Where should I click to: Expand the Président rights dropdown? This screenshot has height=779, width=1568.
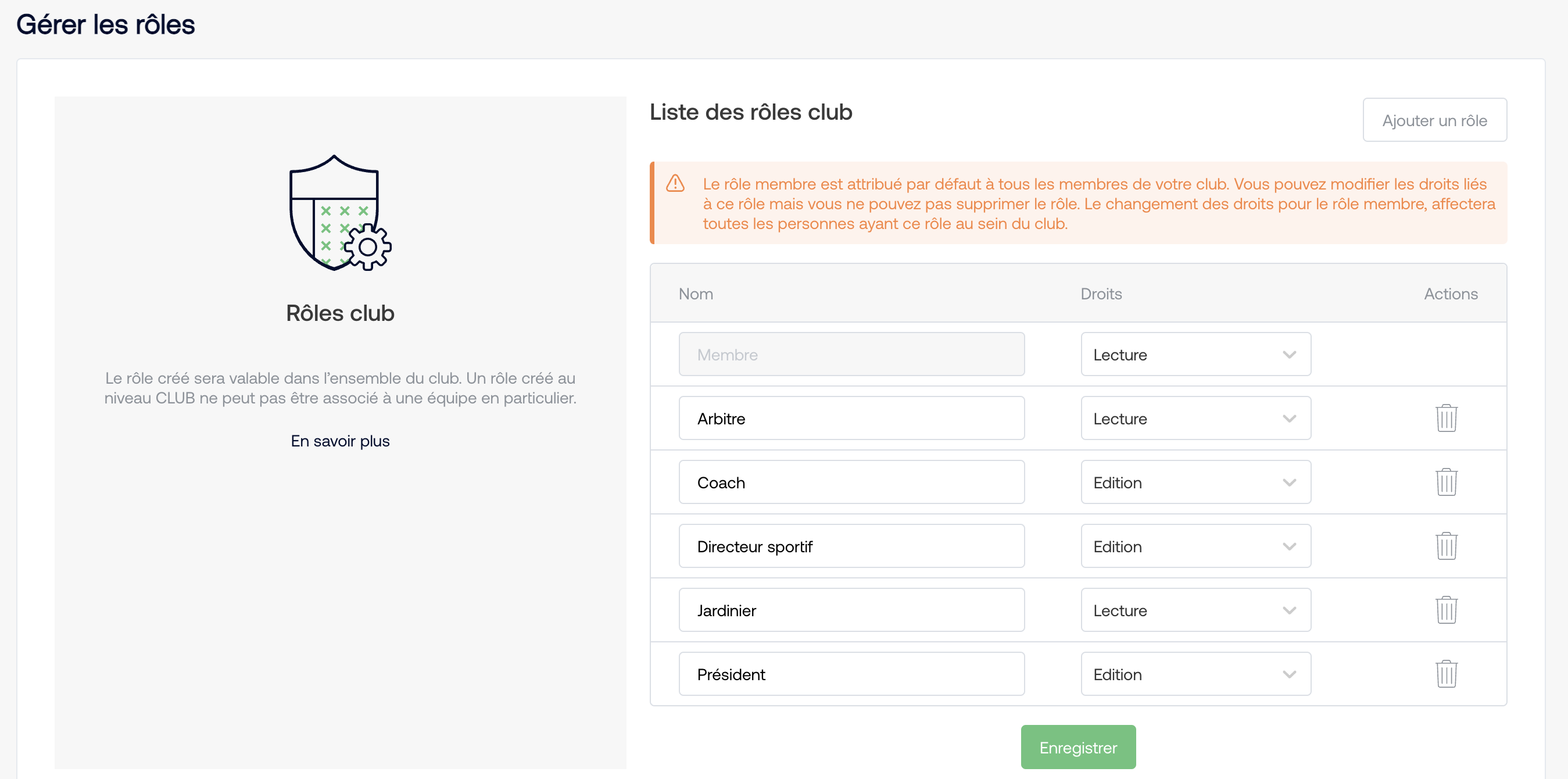point(1195,674)
